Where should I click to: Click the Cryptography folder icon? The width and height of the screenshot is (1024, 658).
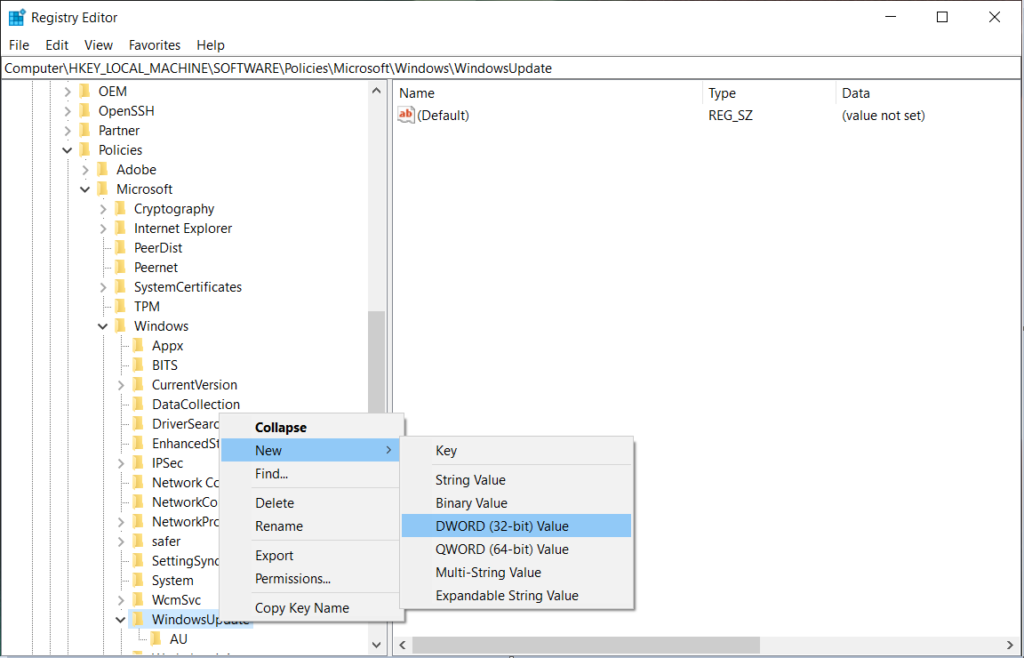tap(121, 209)
